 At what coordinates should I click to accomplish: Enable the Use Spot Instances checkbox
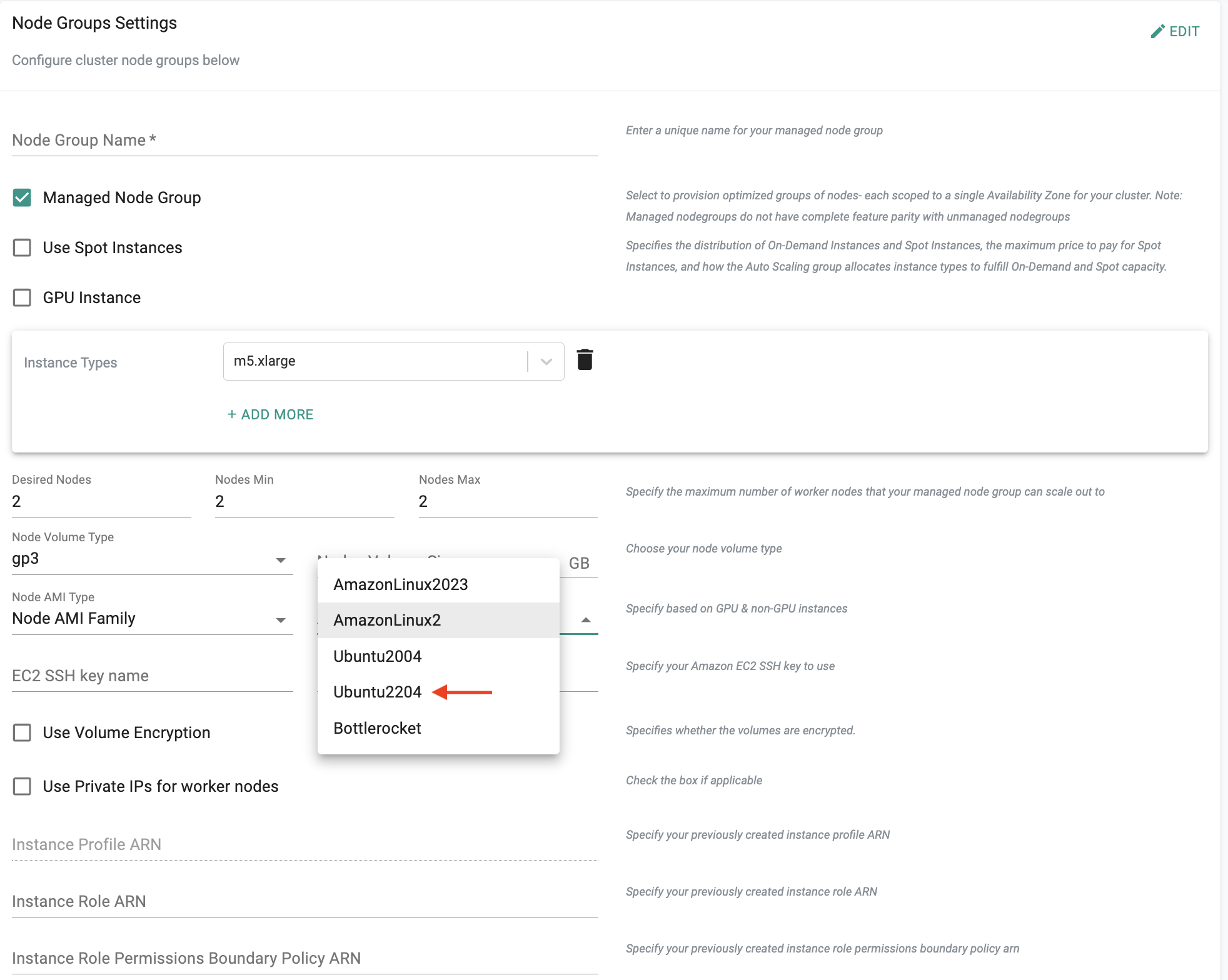pos(22,247)
